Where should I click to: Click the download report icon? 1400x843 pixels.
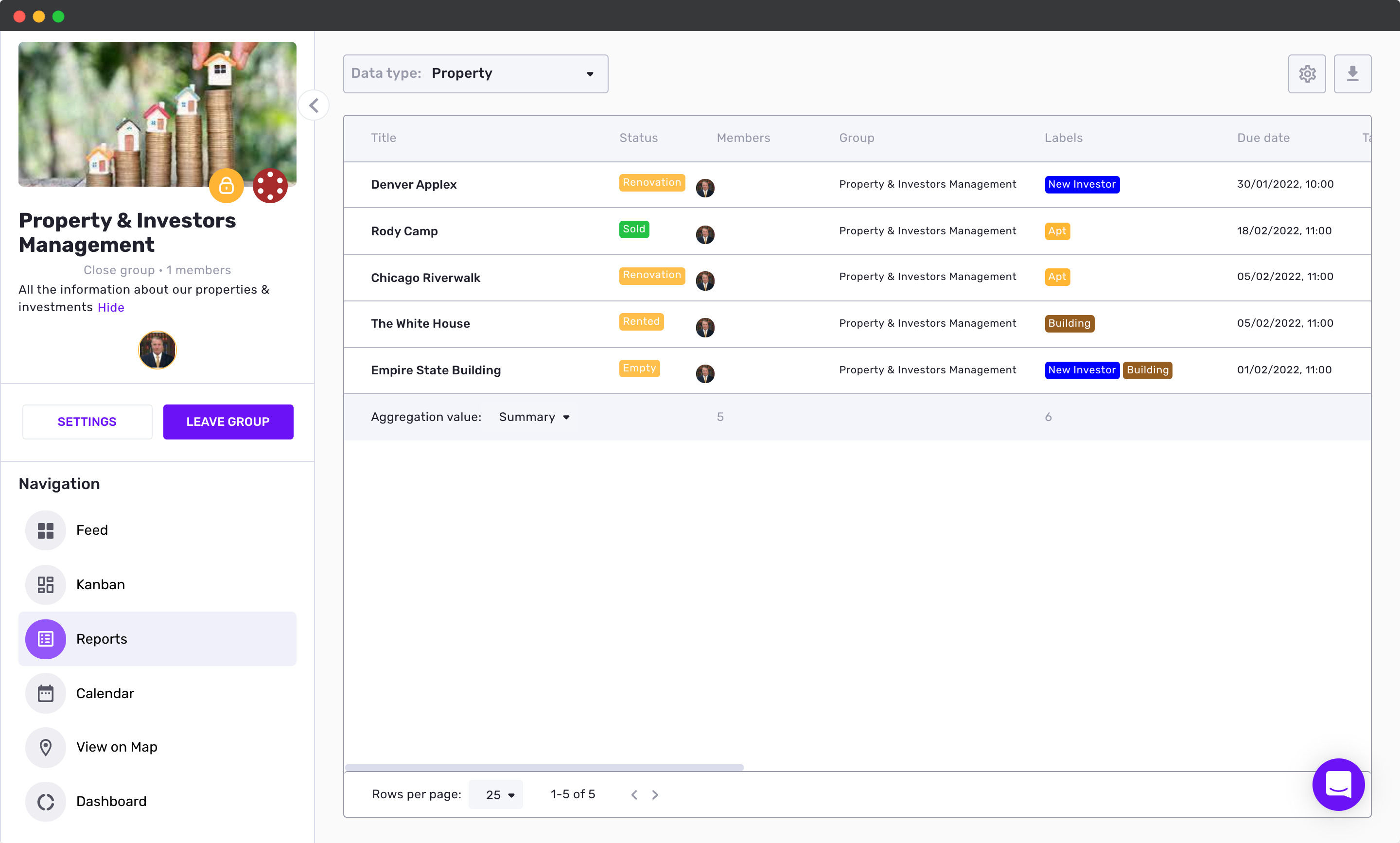pos(1352,74)
